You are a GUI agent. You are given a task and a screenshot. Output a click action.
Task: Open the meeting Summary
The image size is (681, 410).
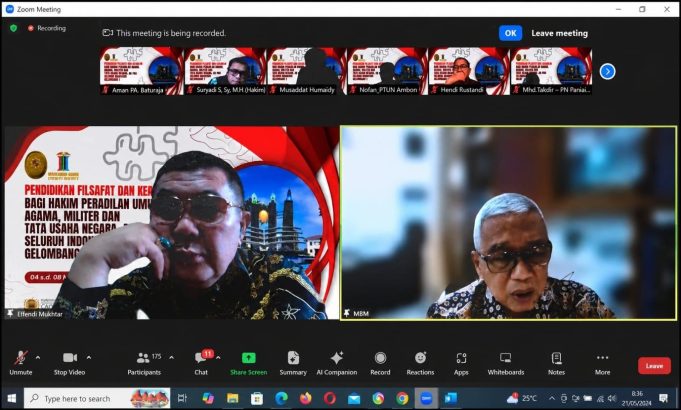[x=293, y=363]
